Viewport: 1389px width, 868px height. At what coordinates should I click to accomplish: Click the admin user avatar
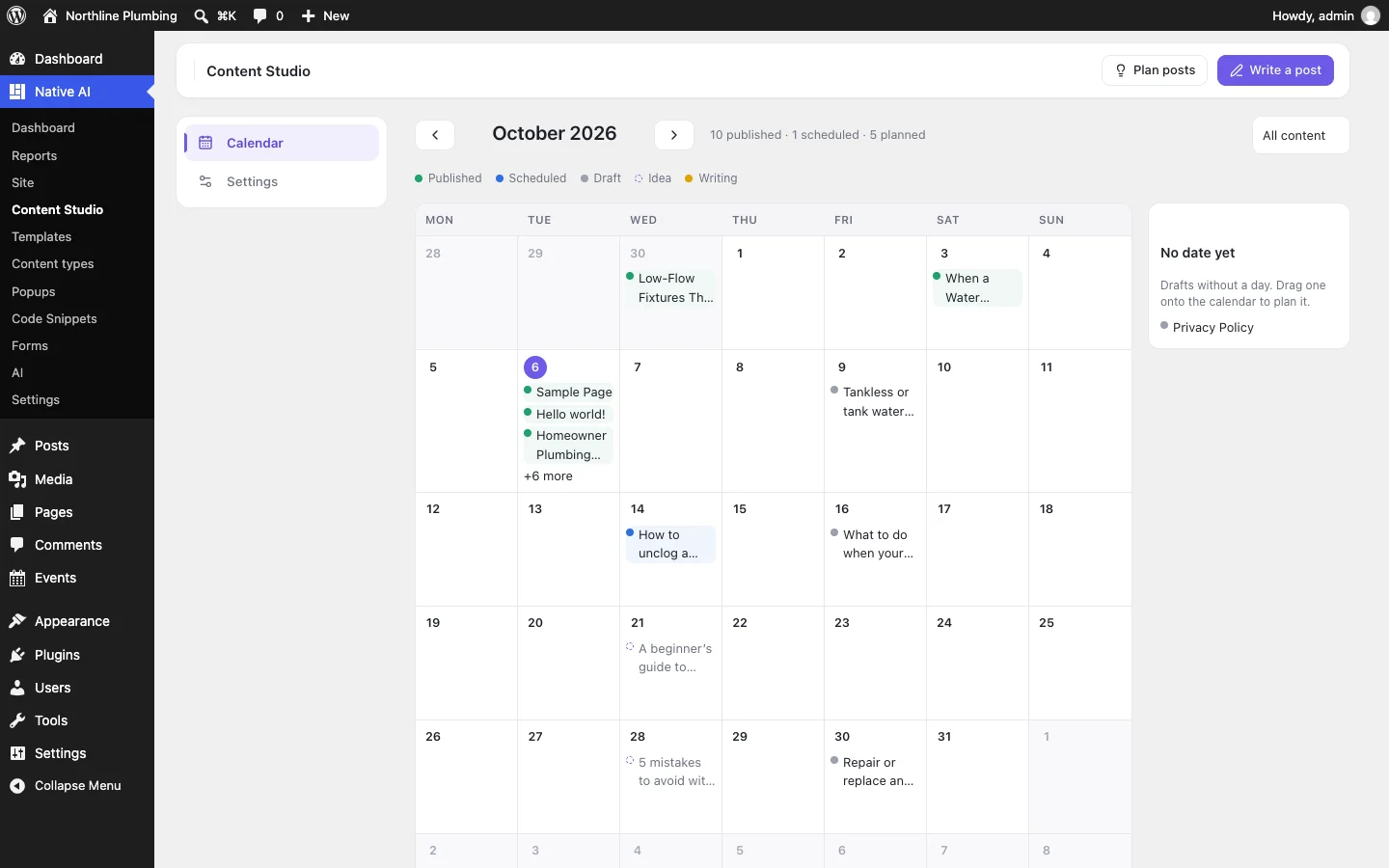tap(1370, 15)
